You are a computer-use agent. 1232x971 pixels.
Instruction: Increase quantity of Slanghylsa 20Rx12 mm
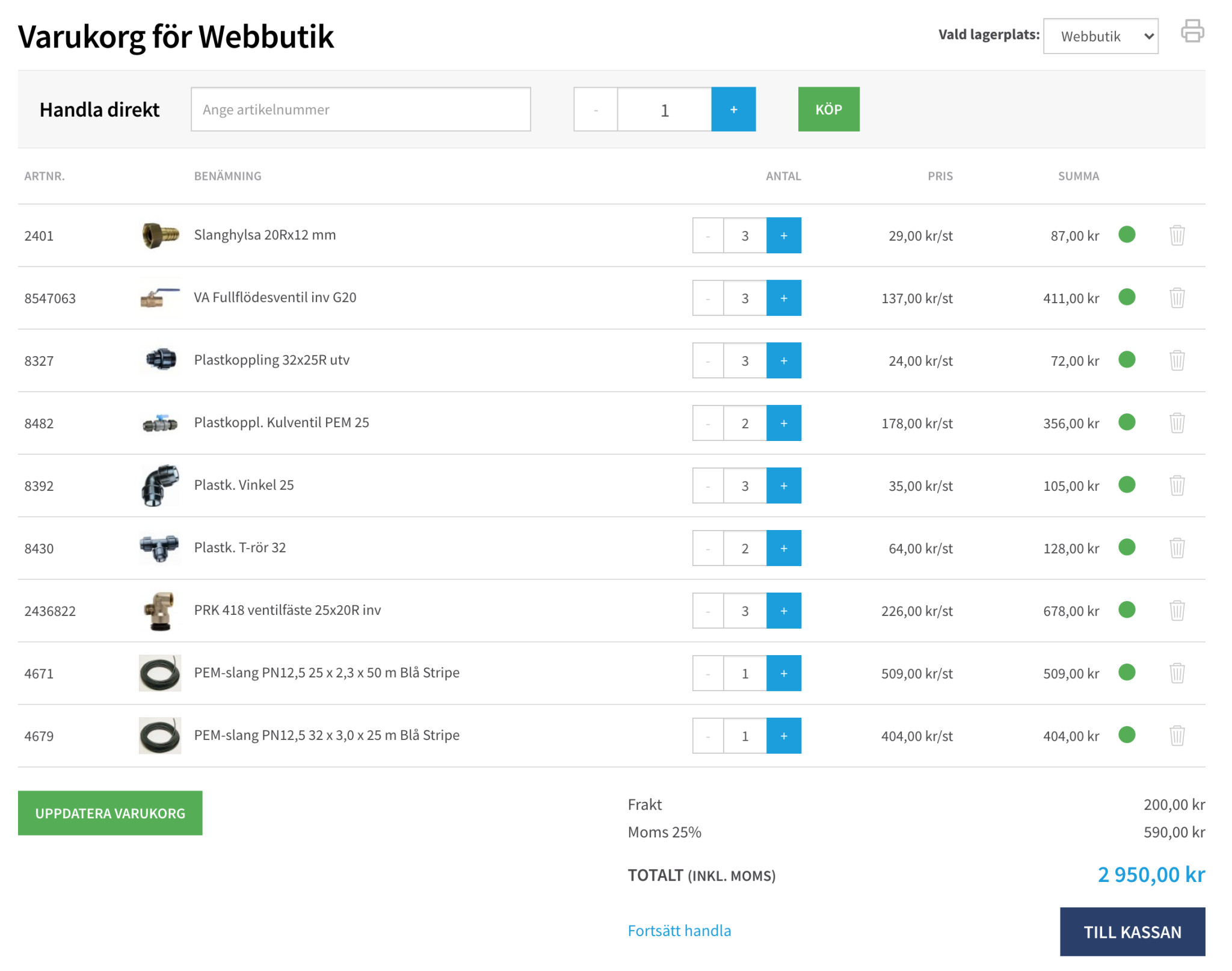783,236
